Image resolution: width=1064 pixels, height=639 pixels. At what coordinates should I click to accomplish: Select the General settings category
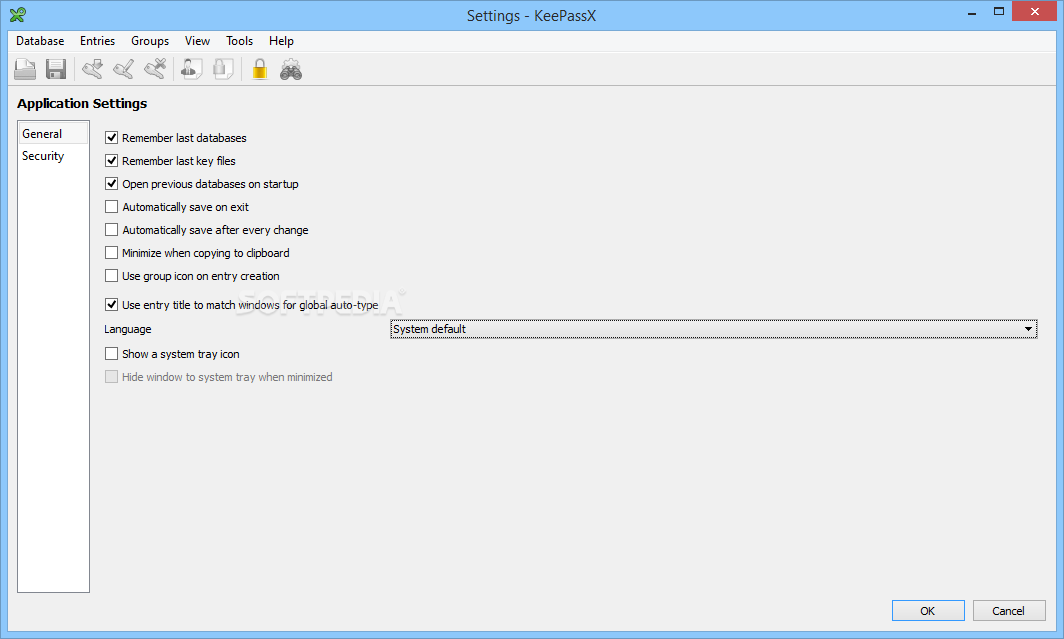point(53,134)
